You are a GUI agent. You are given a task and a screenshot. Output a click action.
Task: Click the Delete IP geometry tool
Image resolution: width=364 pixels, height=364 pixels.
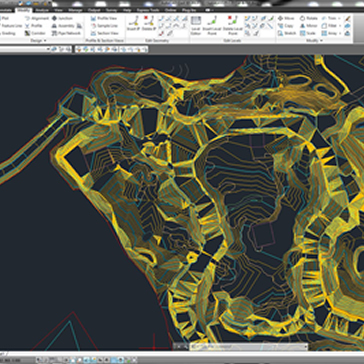(149, 24)
